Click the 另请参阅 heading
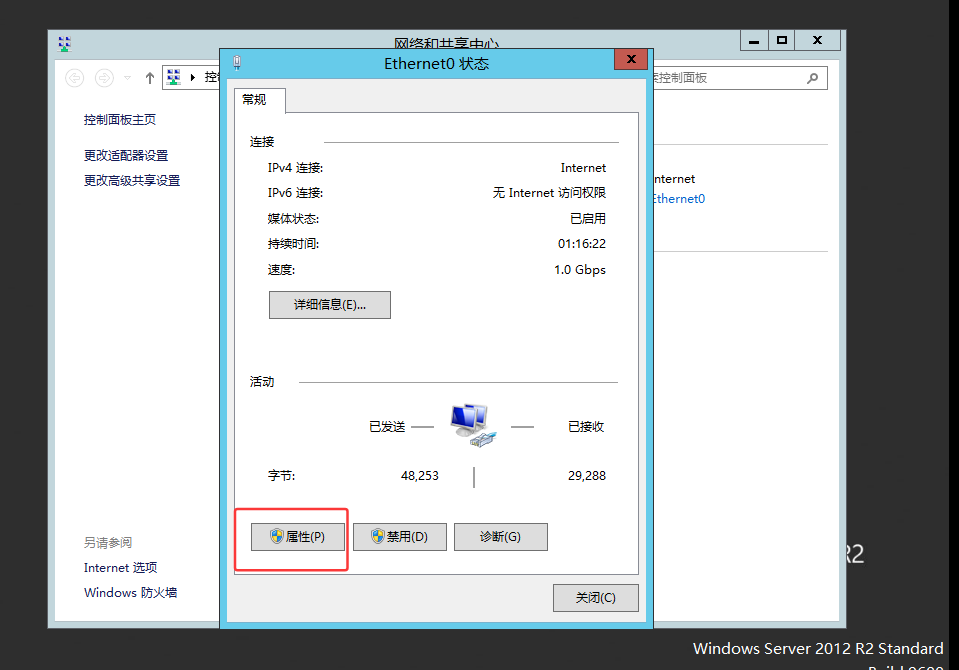 (108, 543)
